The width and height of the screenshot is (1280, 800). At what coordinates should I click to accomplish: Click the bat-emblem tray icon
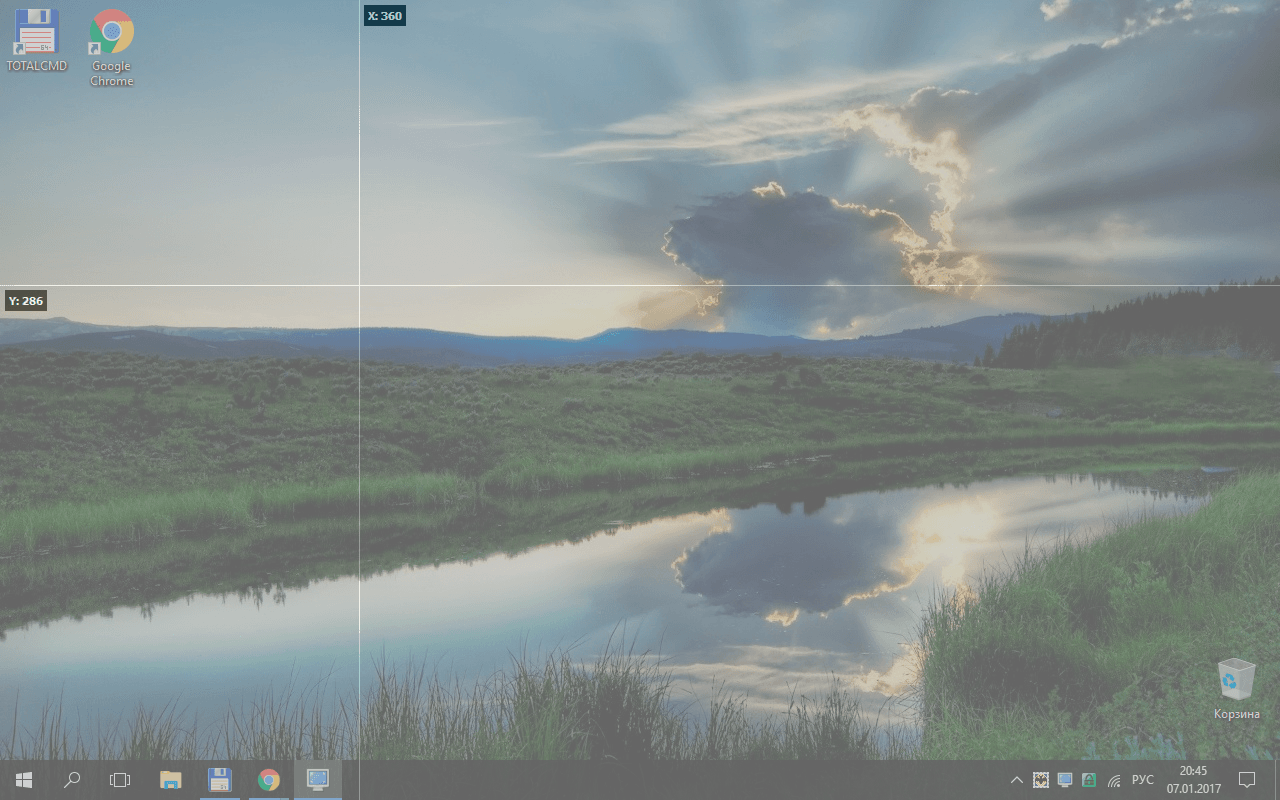[1041, 780]
